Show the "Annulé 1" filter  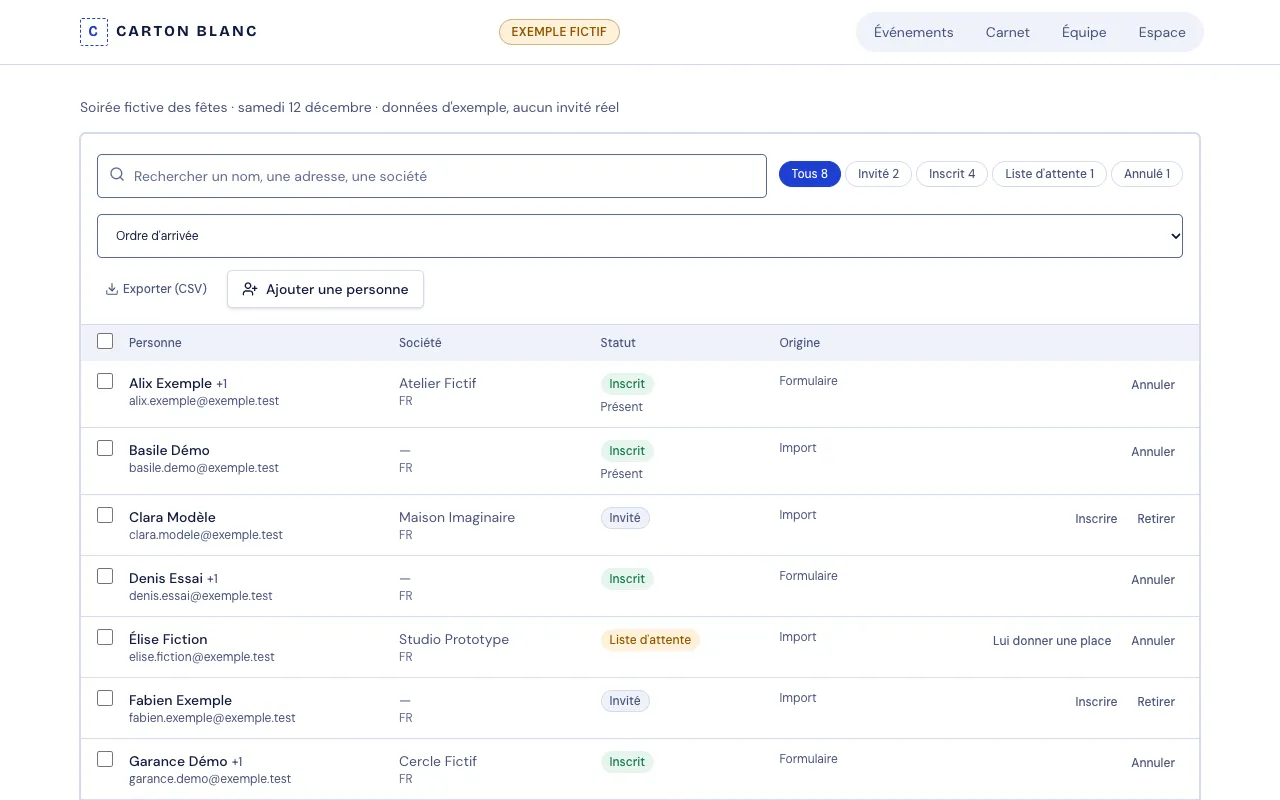(1147, 174)
